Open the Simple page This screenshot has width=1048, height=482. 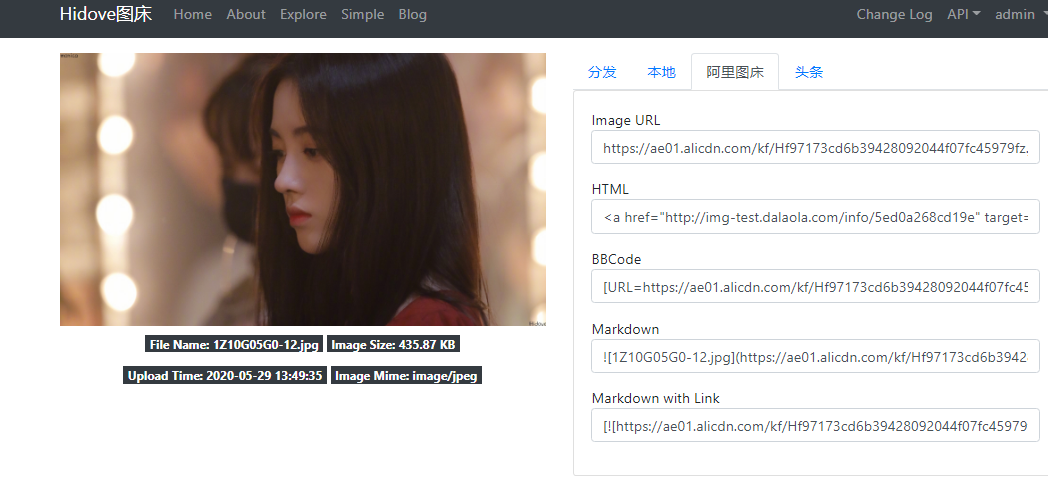(362, 14)
